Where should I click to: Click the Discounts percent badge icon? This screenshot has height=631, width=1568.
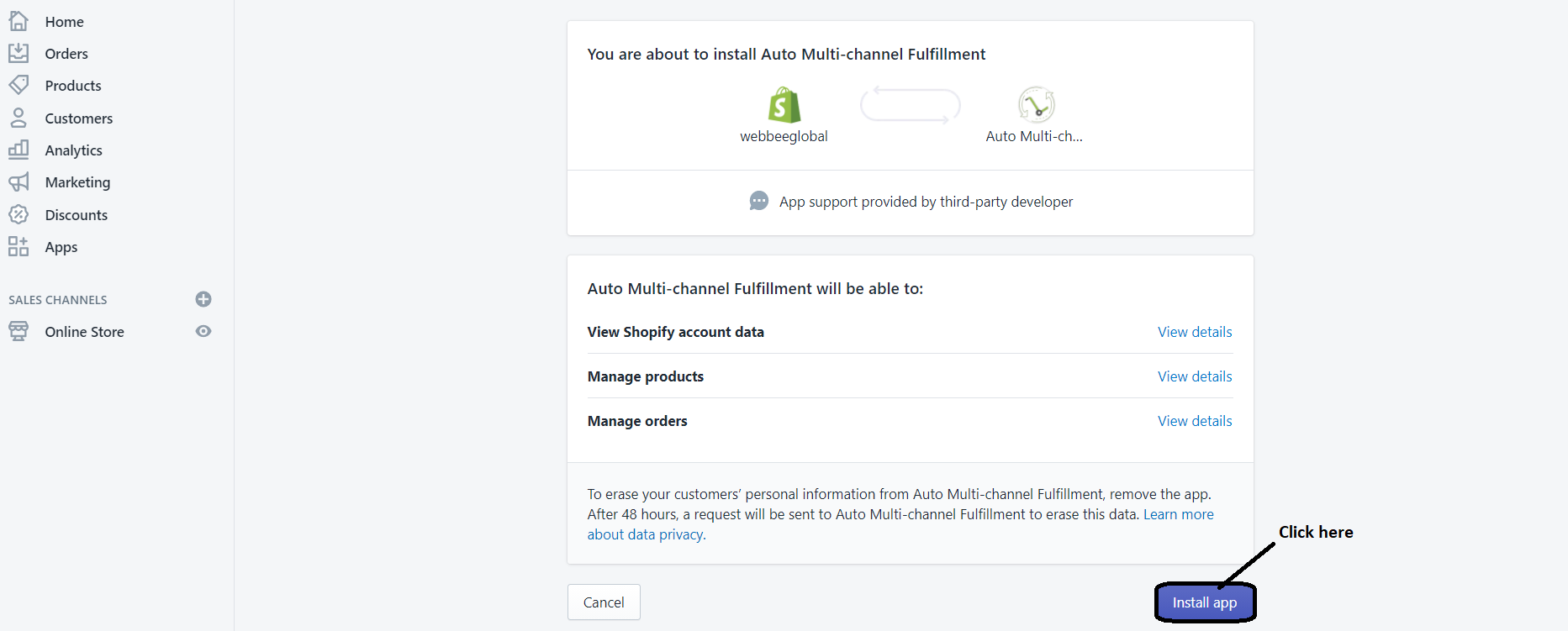pos(18,214)
